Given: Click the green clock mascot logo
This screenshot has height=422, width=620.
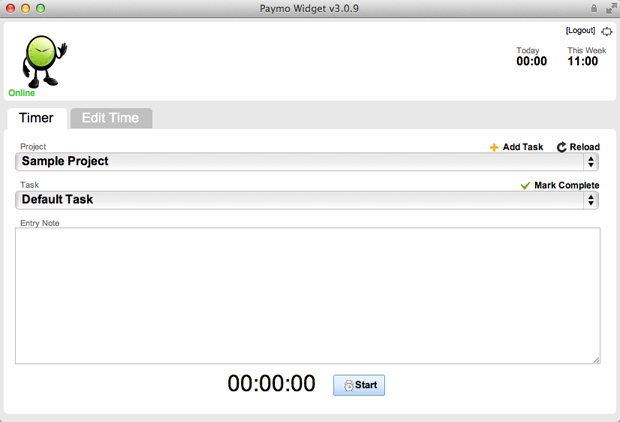Looking at the screenshot, I should point(44,61).
